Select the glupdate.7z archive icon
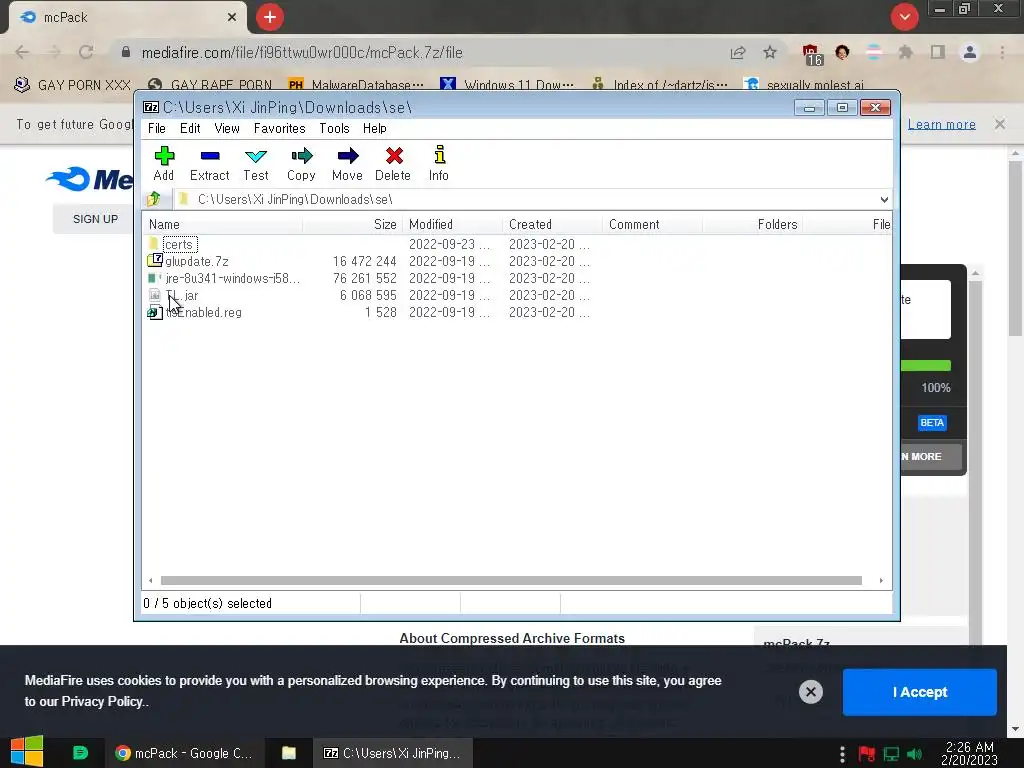This screenshot has height=768, width=1024. (155, 261)
